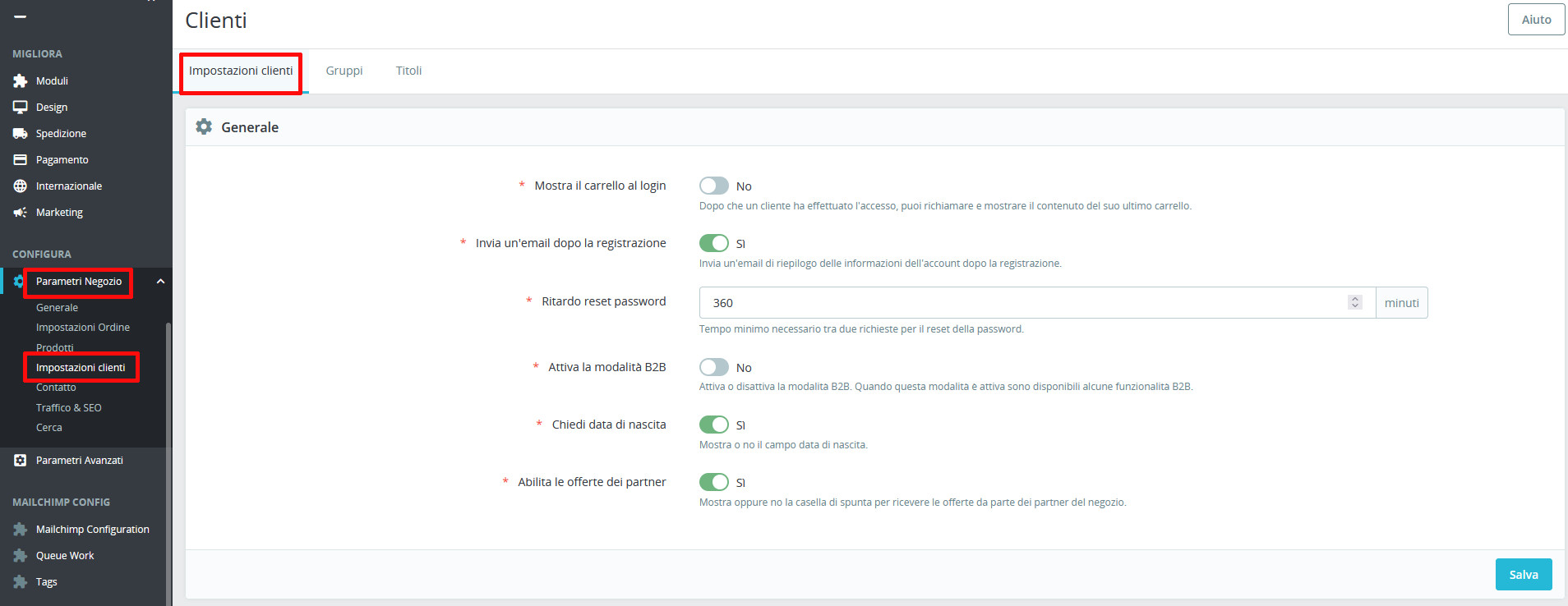Toggle Attiva la modalità B2B

[714, 367]
